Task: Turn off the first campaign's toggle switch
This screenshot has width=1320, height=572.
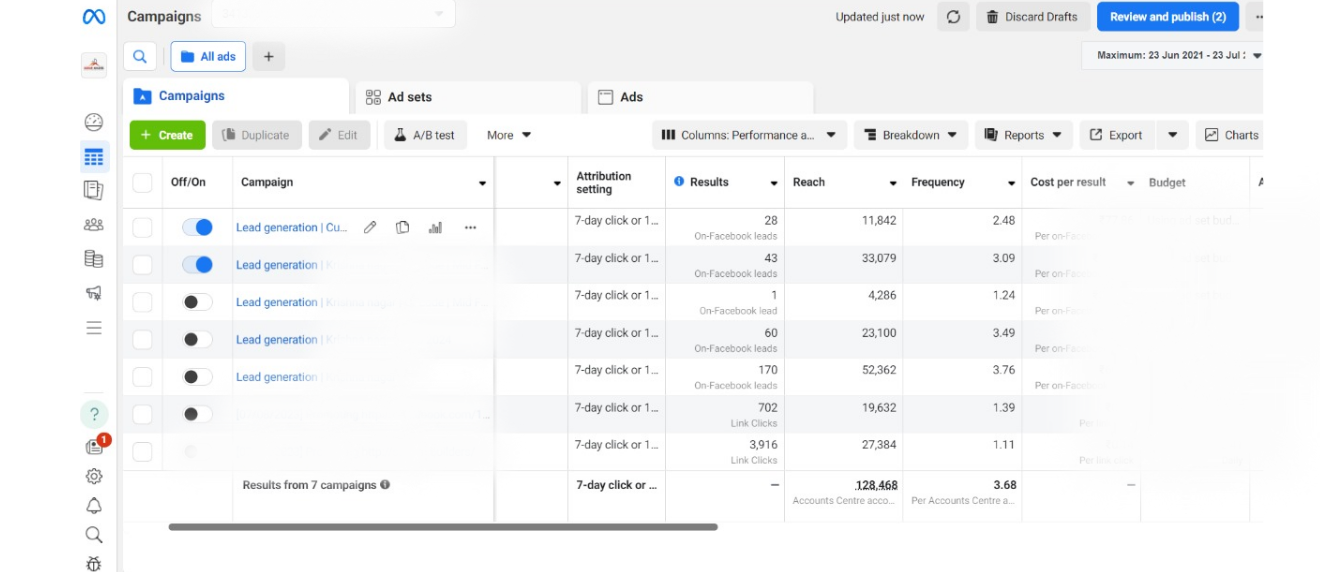Action: pos(197,228)
